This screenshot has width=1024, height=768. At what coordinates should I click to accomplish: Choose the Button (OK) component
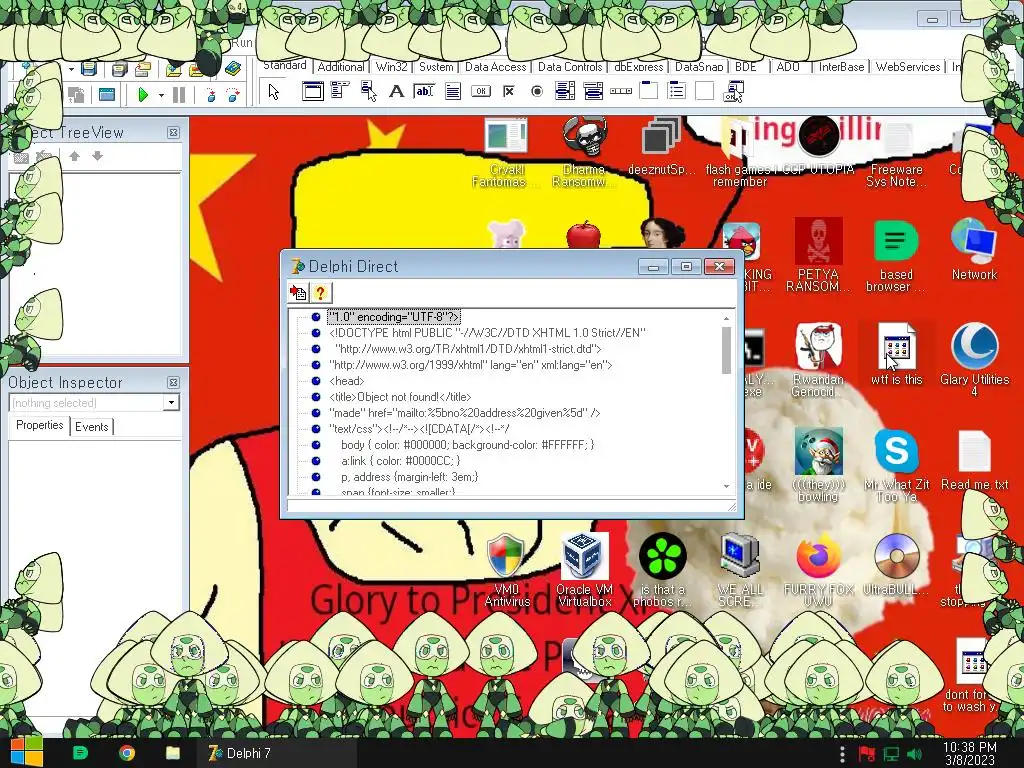pyautogui.click(x=481, y=91)
